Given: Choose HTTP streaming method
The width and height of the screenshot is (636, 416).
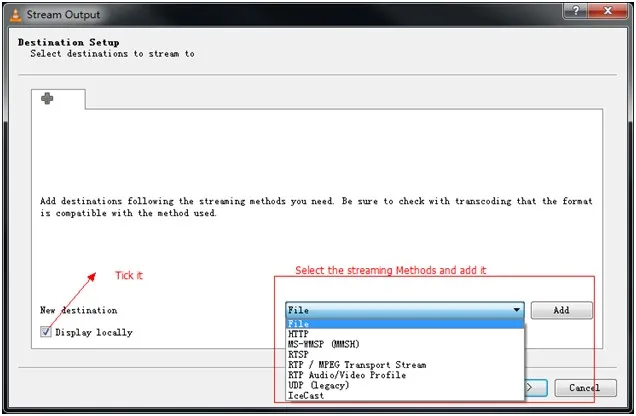Looking at the screenshot, I should tap(404, 334).
